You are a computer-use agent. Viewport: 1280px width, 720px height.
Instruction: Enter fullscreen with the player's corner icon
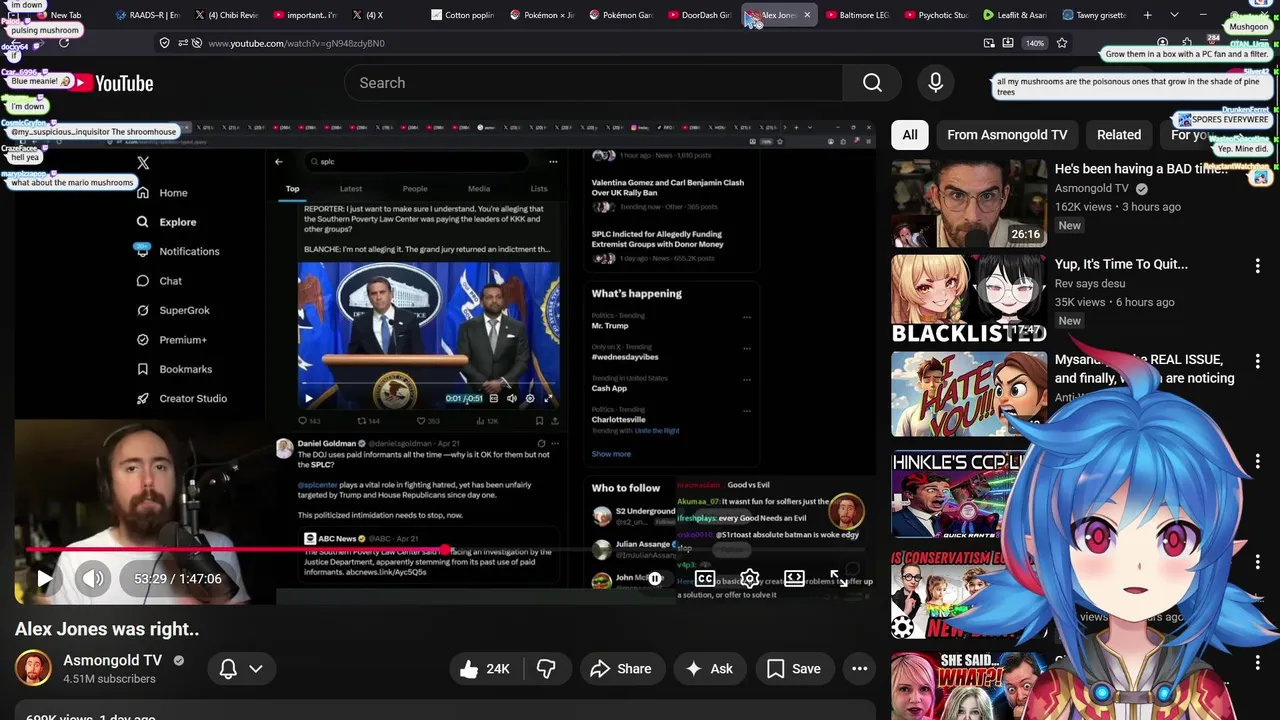838,578
